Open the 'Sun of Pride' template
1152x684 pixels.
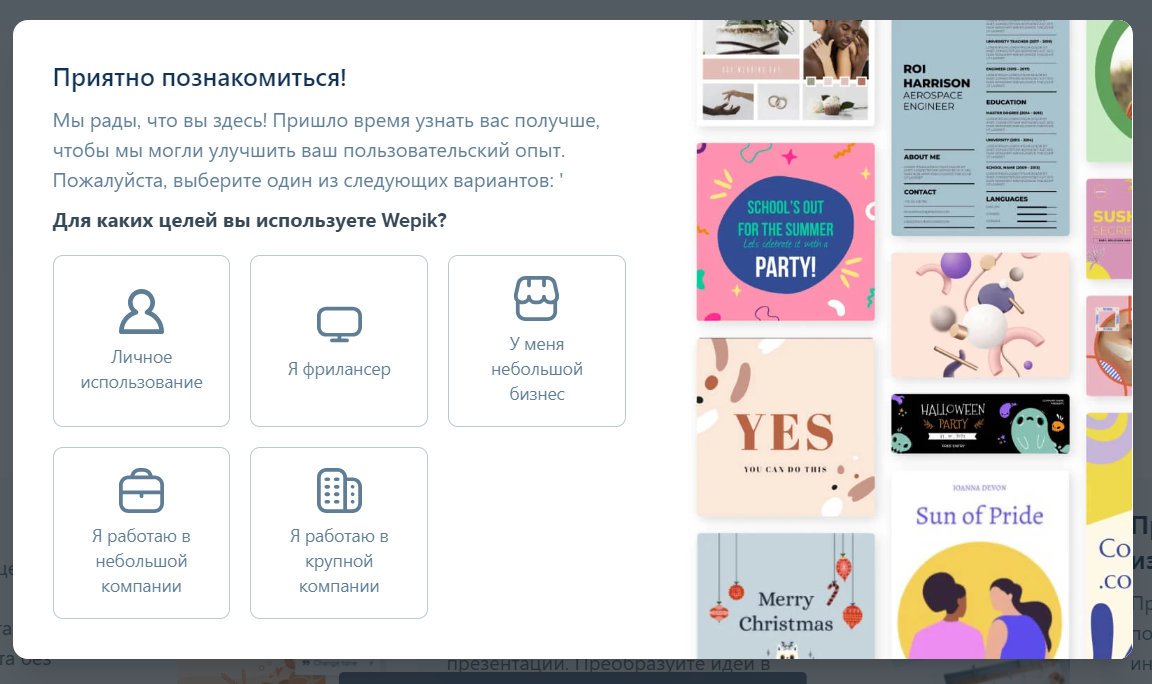click(980, 565)
